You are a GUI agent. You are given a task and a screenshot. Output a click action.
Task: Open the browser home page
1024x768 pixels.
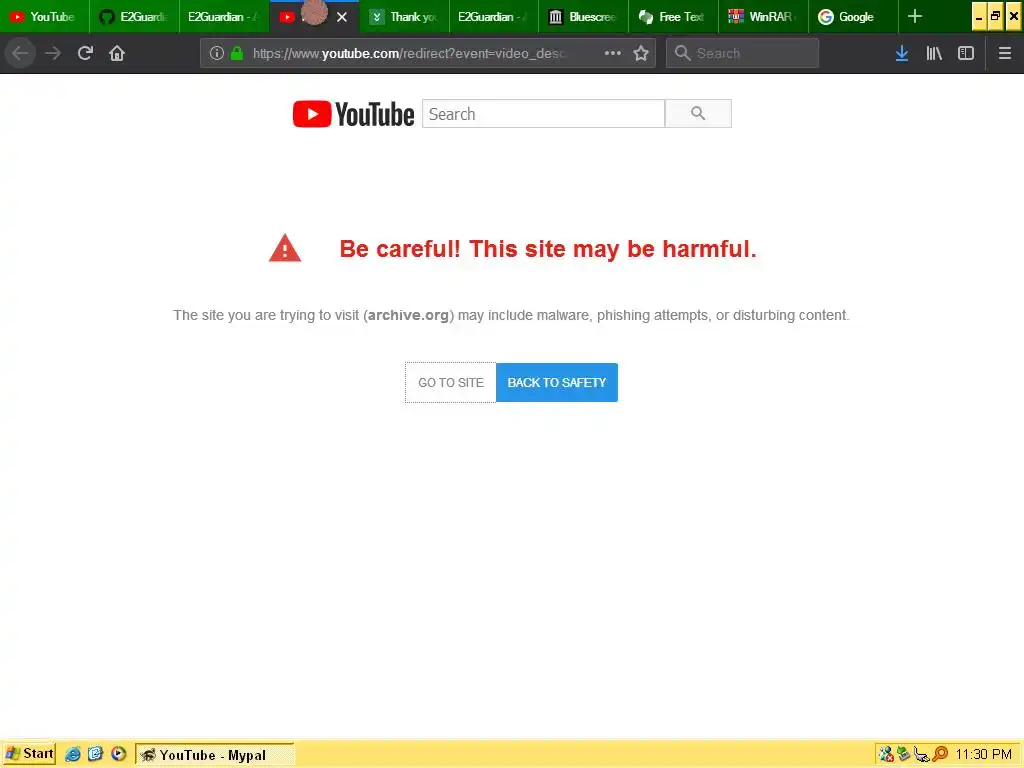point(117,53)
